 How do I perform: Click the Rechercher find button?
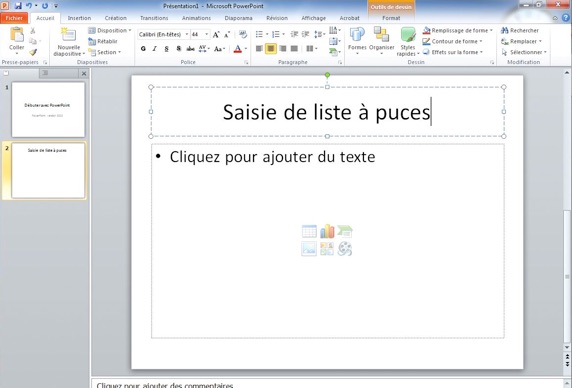click(x=520, y=31)
